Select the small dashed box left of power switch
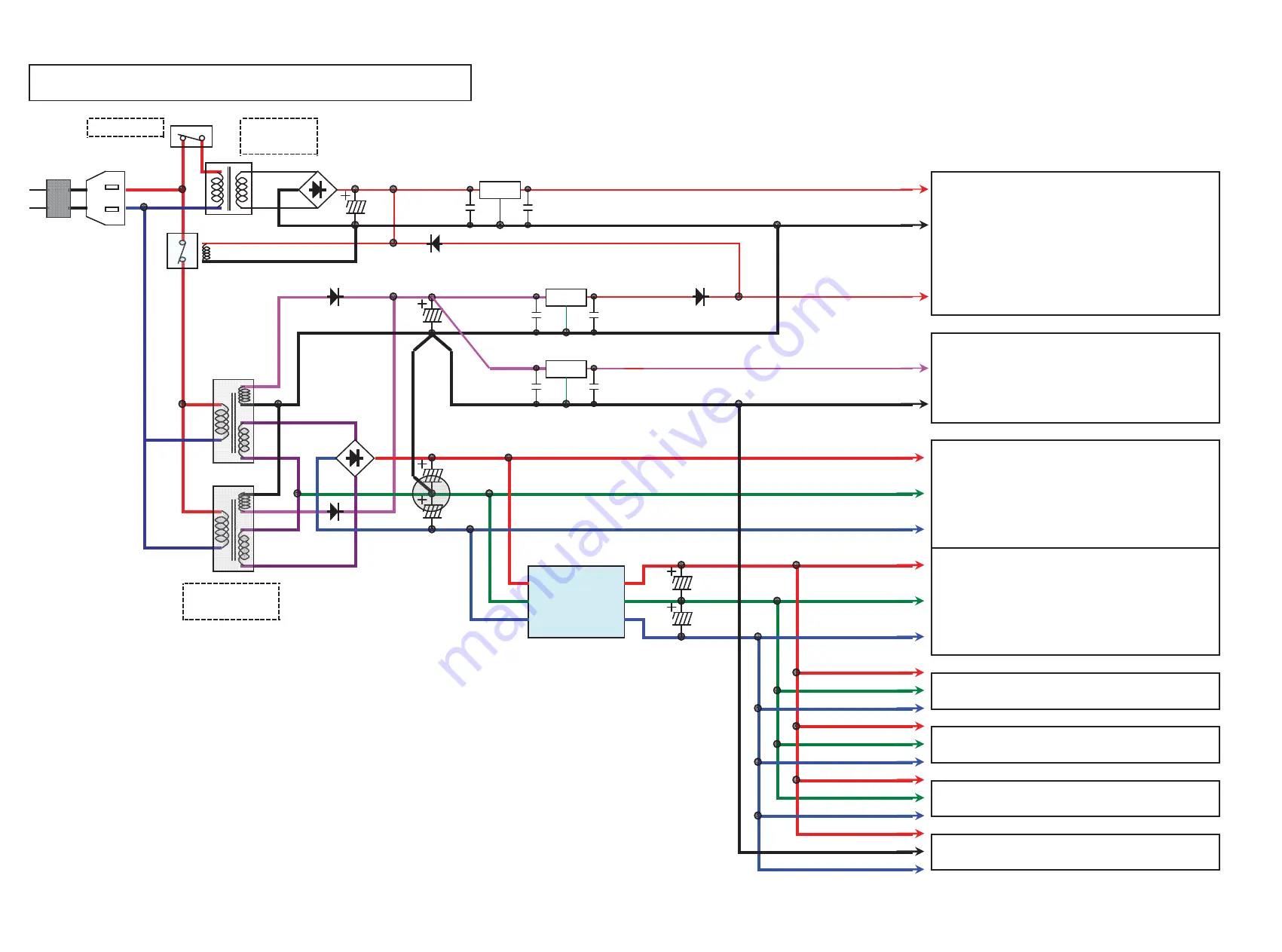The height and width of the screenshot is (952, 1282). [x=126, y=127]
